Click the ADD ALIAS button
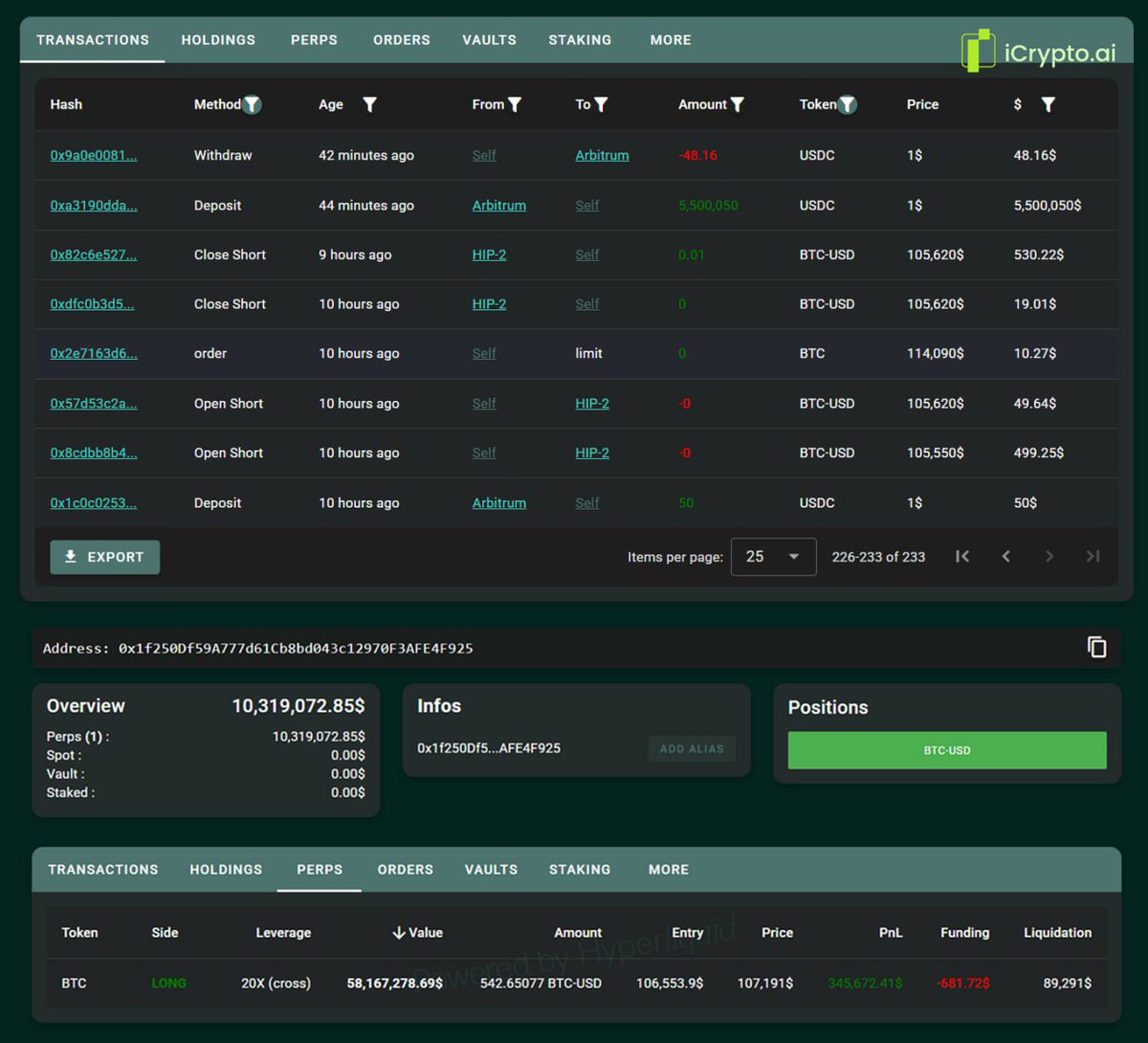The width and height of the screenshot is (1148, 1043). click(x=692, y=749)
